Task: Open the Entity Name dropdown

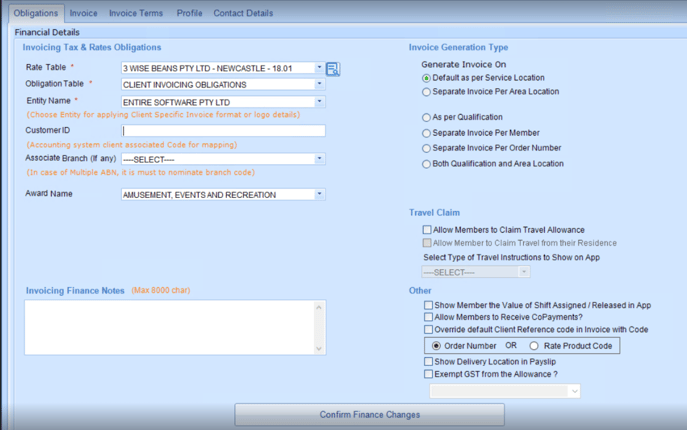Action: tap(319, 102)
